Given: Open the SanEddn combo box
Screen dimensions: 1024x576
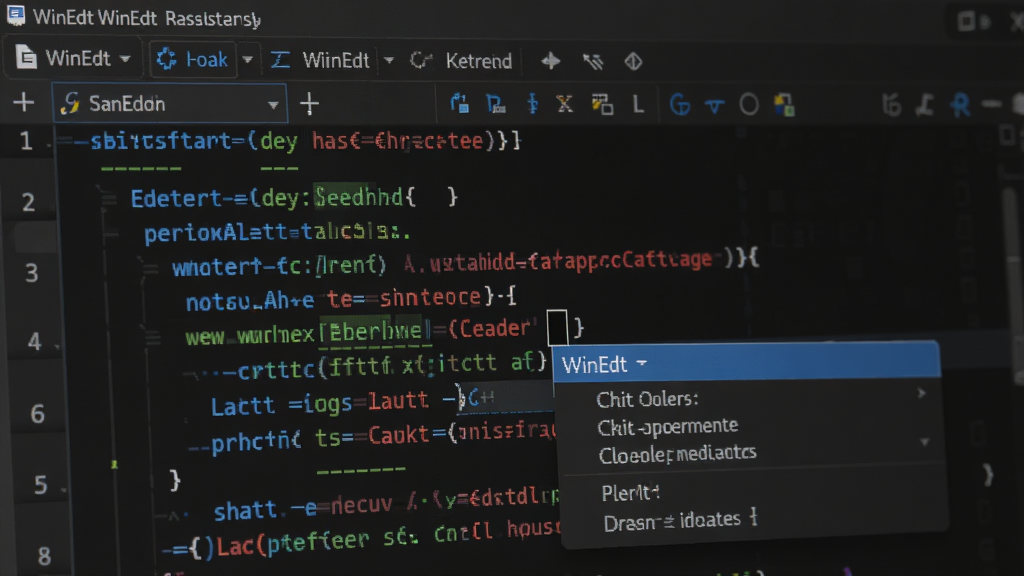Looking at the screenshot, I should click(x=170, y=103).
